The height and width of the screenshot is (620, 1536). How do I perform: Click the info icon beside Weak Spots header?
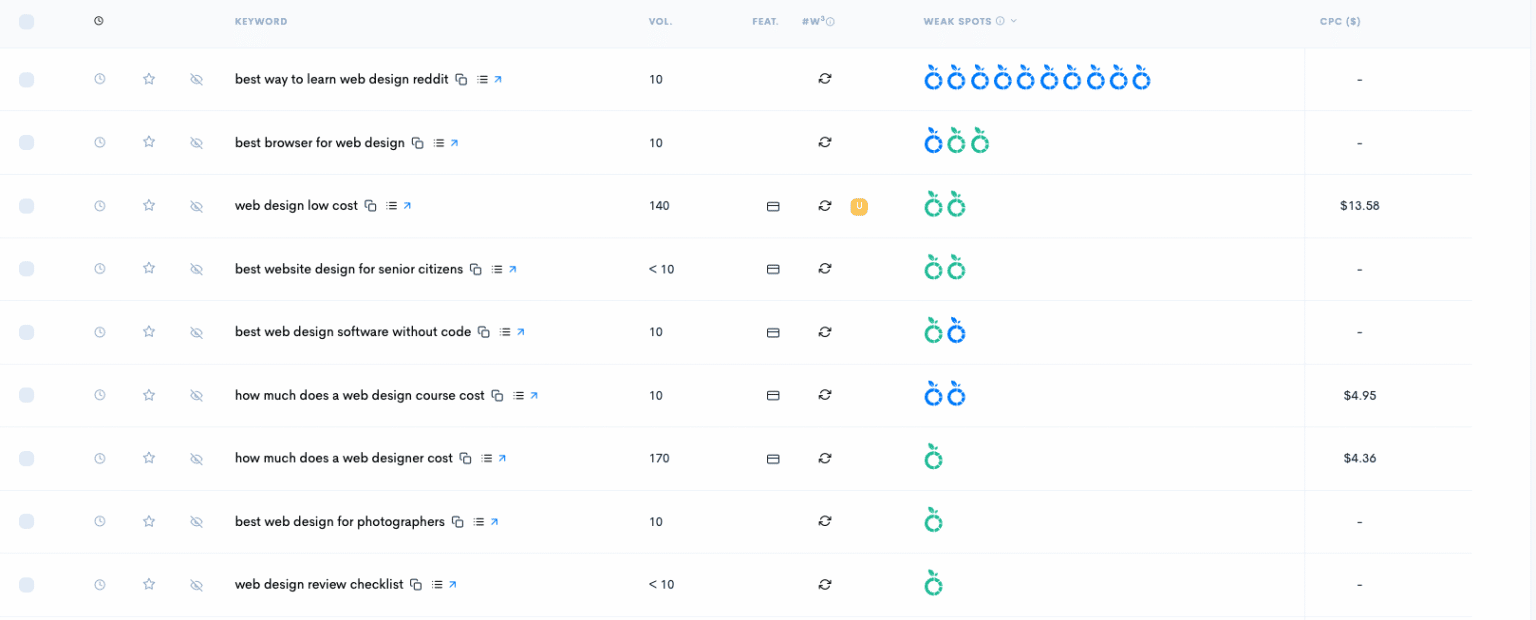[x=1000, y=21]
